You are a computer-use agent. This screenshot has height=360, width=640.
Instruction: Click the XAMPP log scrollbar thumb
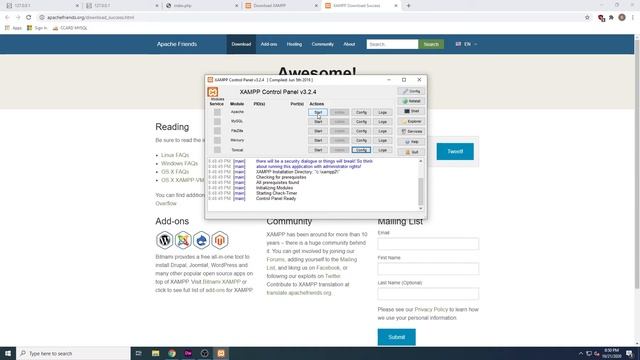click(x=420, y=192)
